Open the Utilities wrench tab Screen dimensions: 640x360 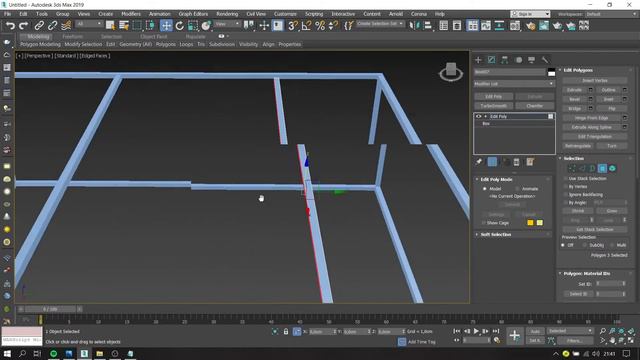pos(545,60)
